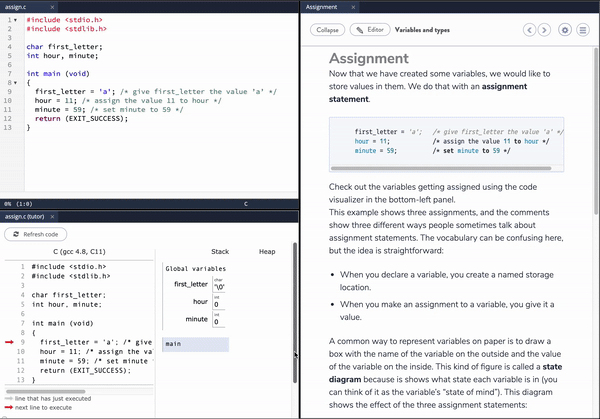The image size is (600, 419).
Task: Click 'minute = 59;' in guide code snippet
Action: [x=375, y=151]
